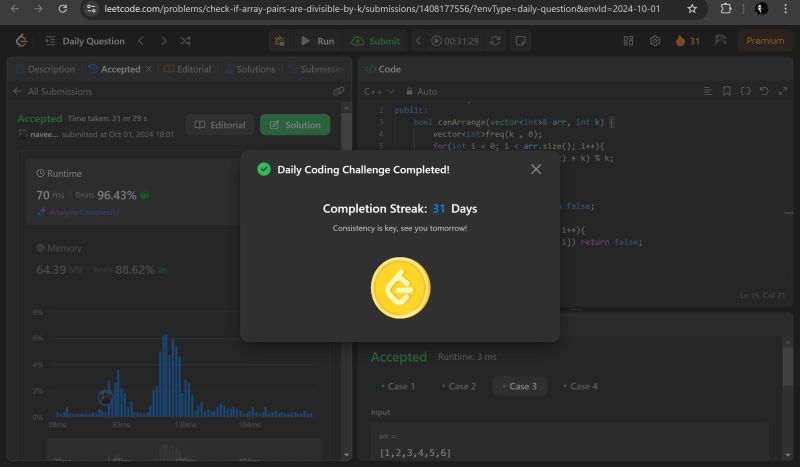Click the Editorial button in submission header

(x=220, y=125)
